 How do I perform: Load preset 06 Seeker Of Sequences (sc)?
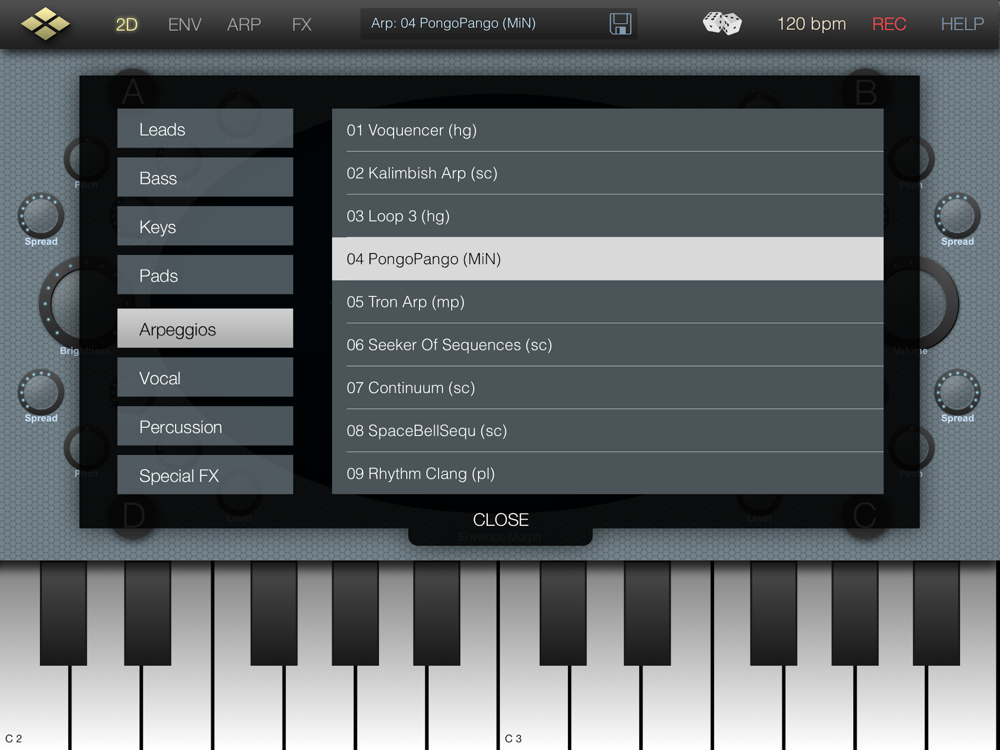point(608,344)
